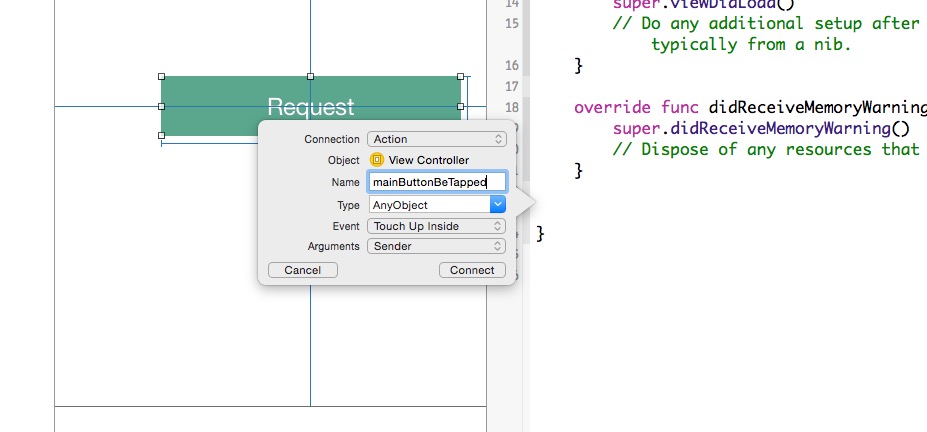This screenshot has height=432, width=927.
Task: Click the 'View Controller' object name text
Action: pyautogui.click(x=429, y=160)
